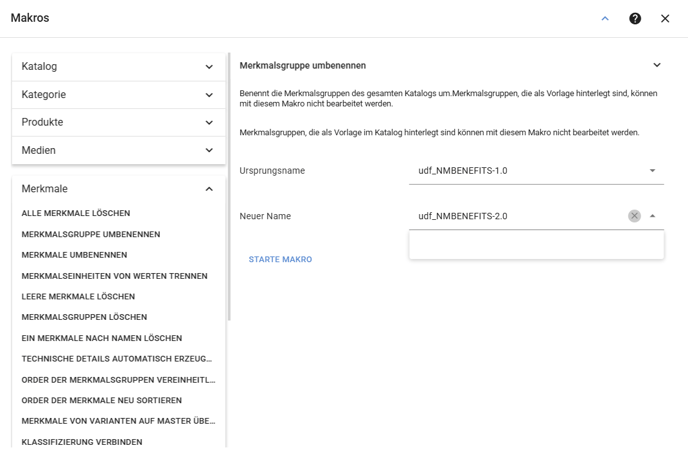Choose Leere Merkmale löschen macro
The image size is (688, 450).
tap(78, 296)
